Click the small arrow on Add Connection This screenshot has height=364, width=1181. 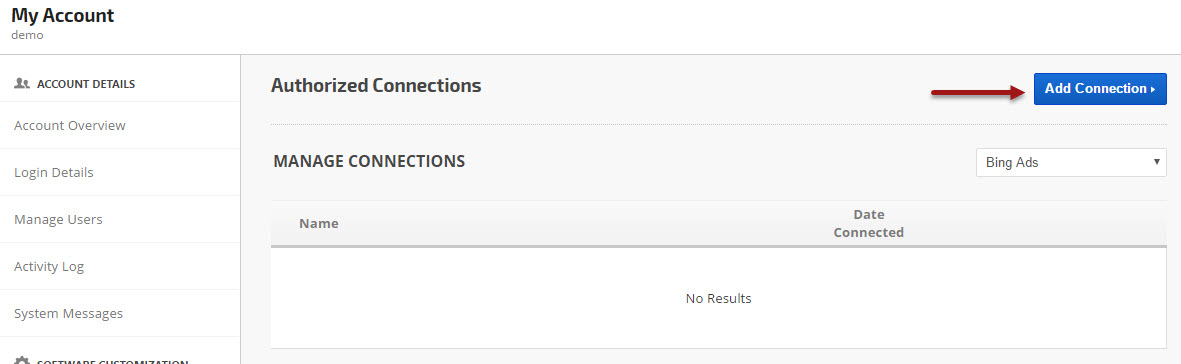[x=1153, y=90]
